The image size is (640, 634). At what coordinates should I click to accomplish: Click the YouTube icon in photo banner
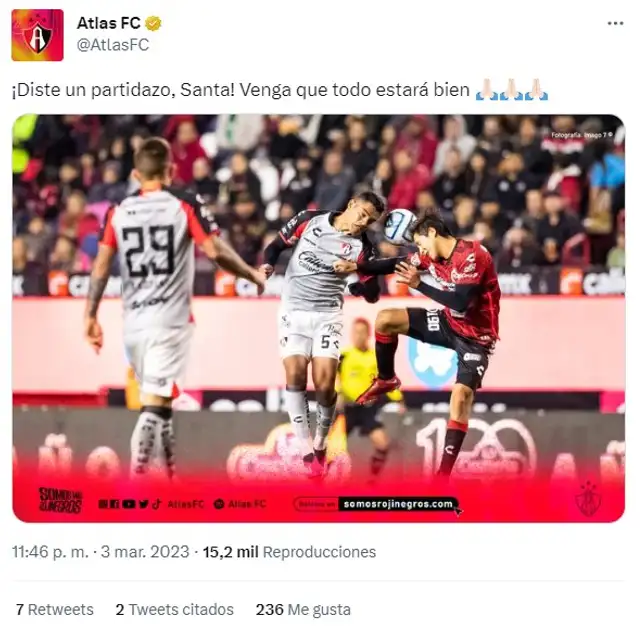(x=129, y=504)
